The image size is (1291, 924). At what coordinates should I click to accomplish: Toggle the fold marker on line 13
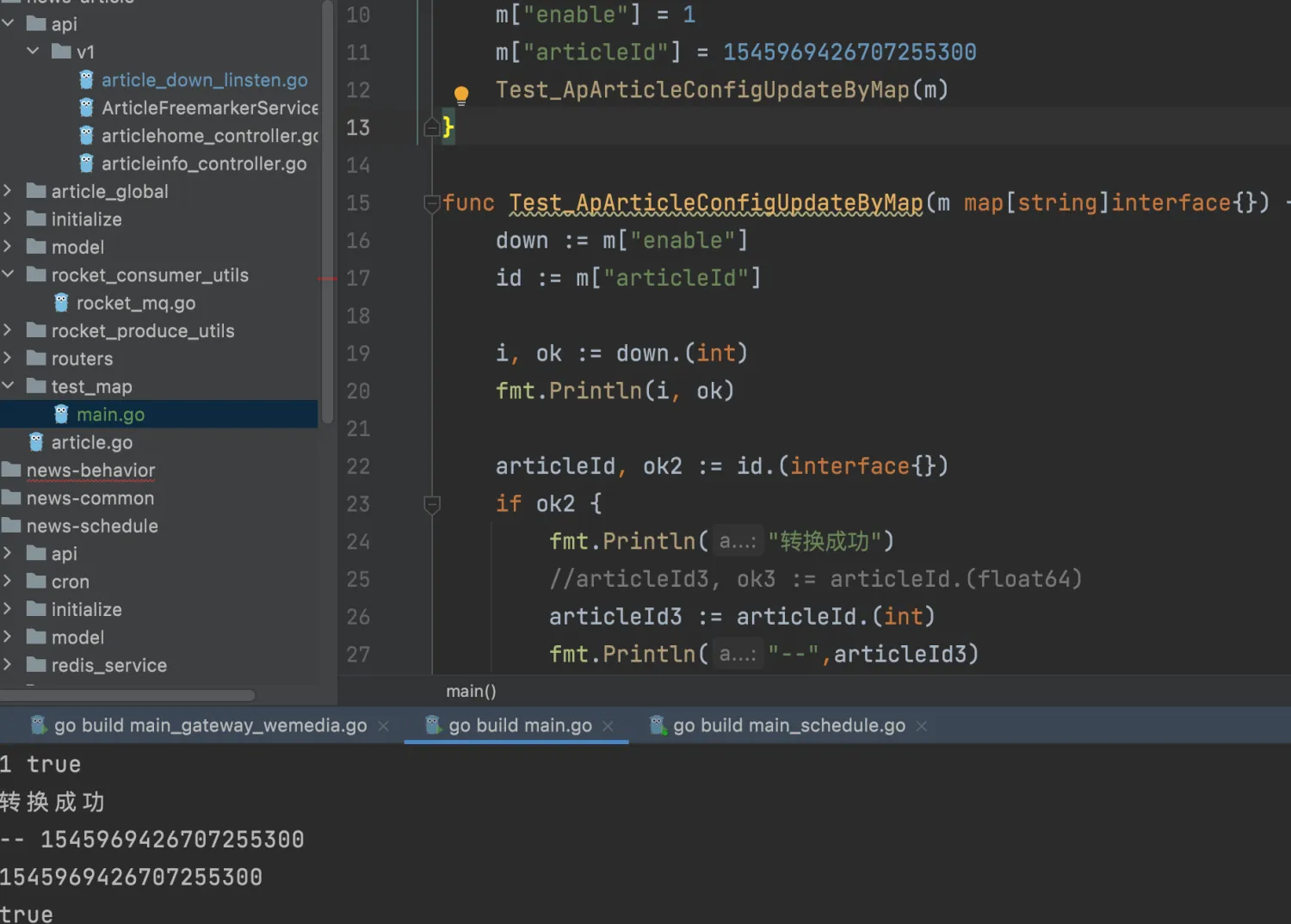click(x=431, y=126)
